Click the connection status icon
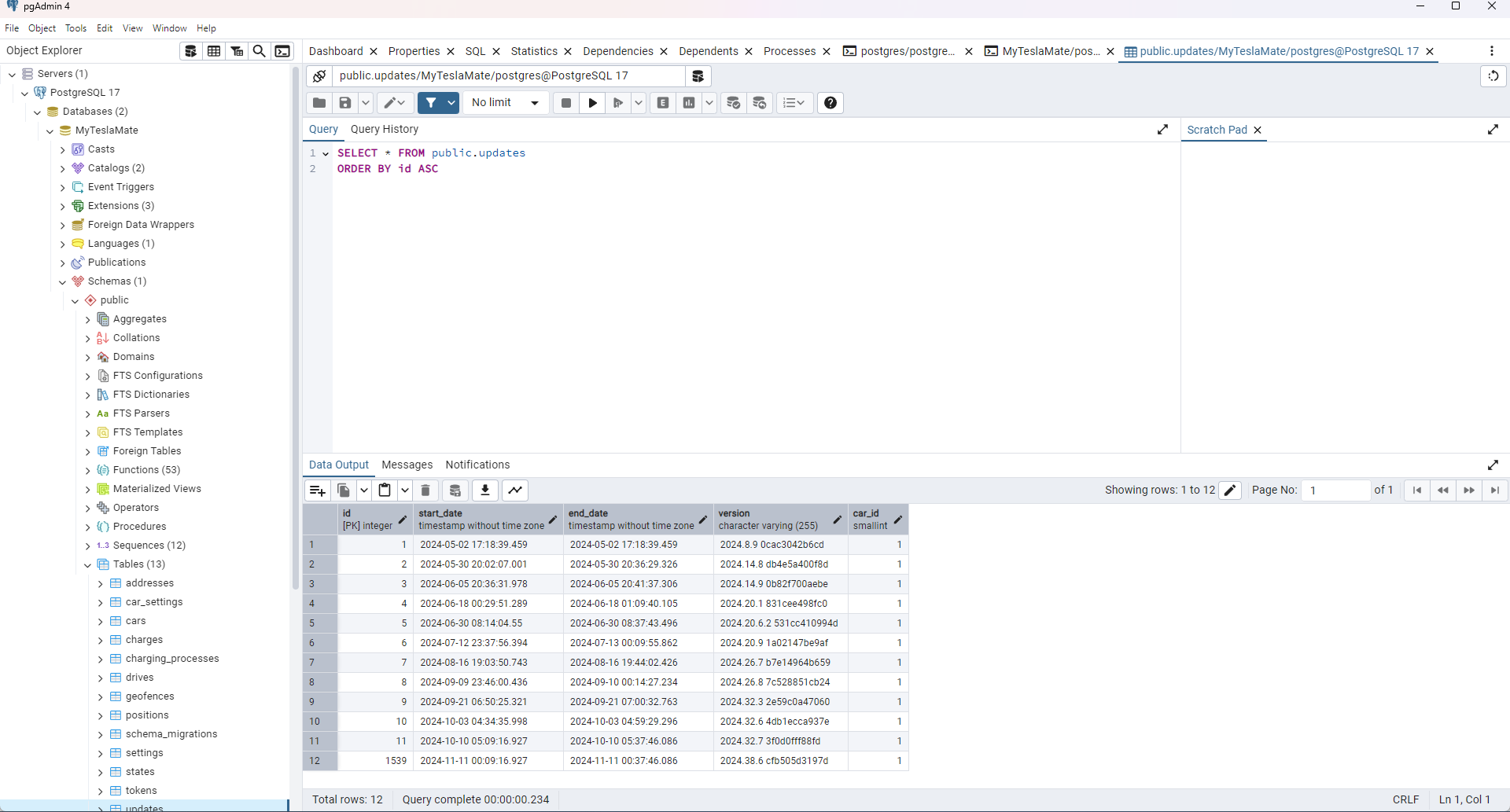The height and width of the screenshot is (812, 1510). 319,76
